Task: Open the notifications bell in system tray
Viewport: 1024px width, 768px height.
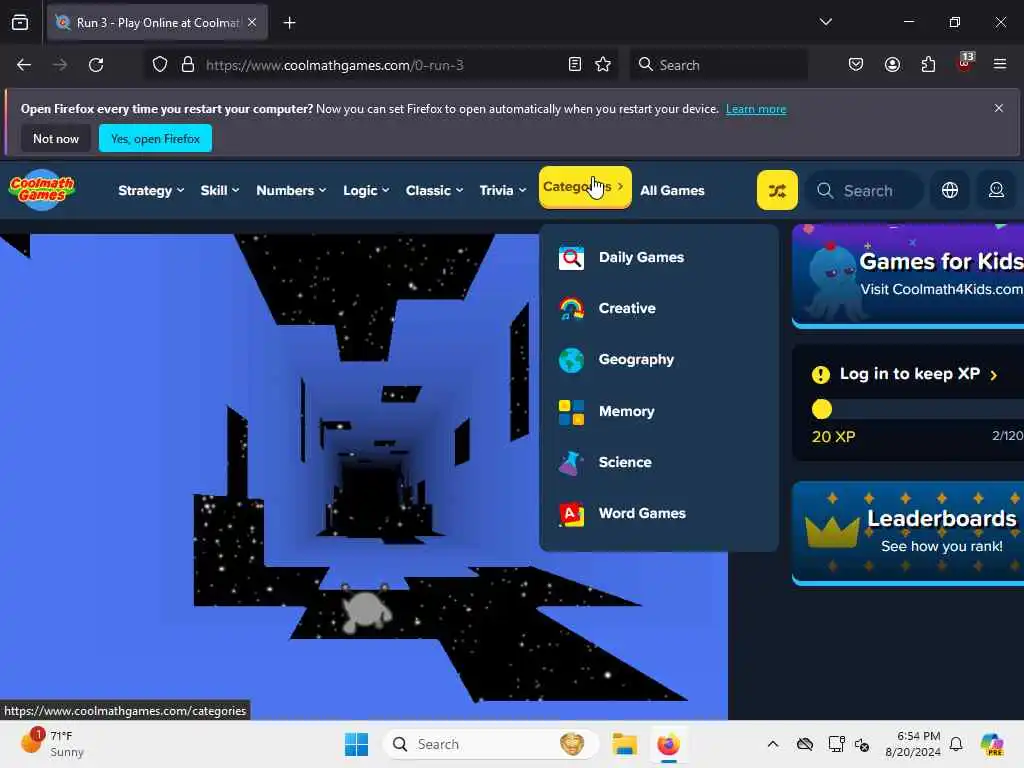Action: tap(956, 744)
